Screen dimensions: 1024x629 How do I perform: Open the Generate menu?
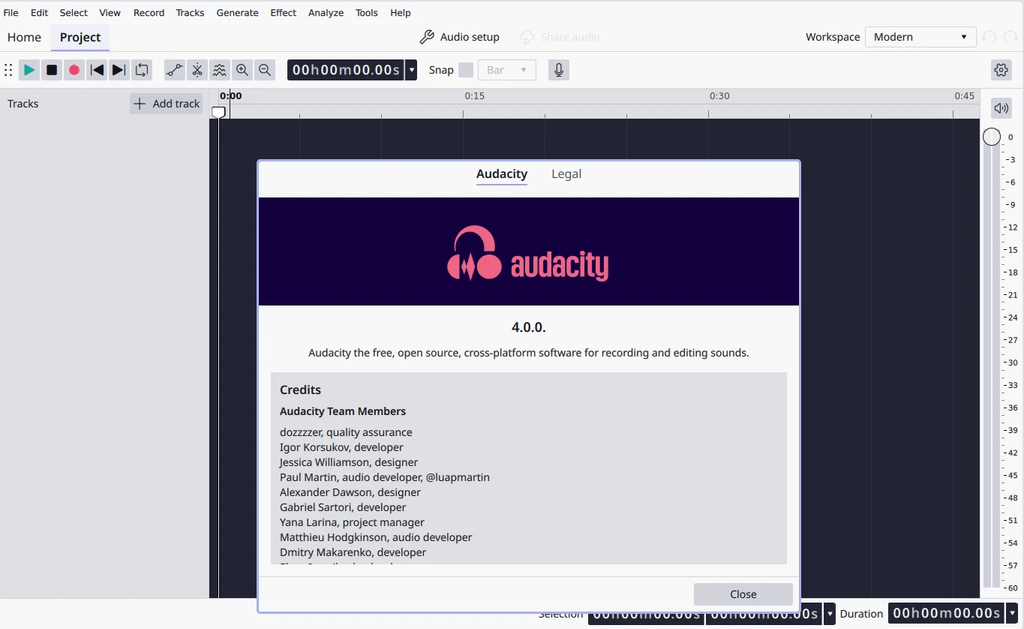pyautogui.click(x=237, y=12)
